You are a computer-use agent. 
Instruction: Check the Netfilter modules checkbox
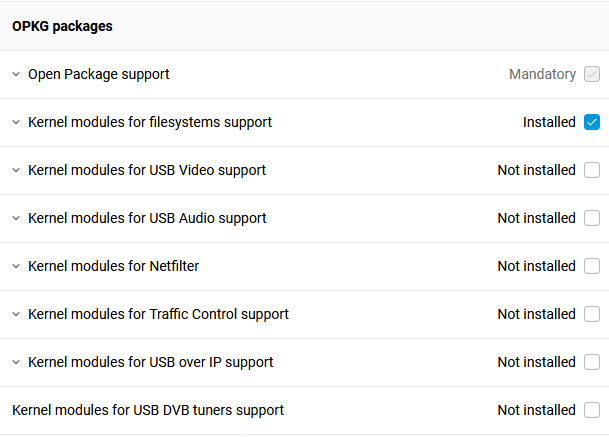[592, 266]
